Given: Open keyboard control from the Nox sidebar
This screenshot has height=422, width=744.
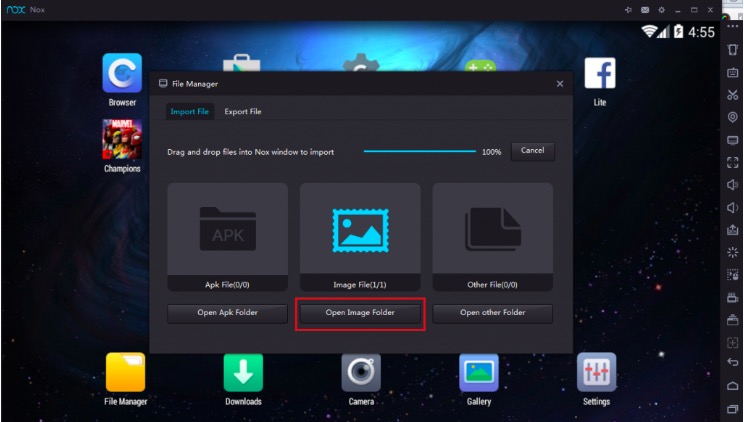Looking at the screenshot, I should [733, 73].
